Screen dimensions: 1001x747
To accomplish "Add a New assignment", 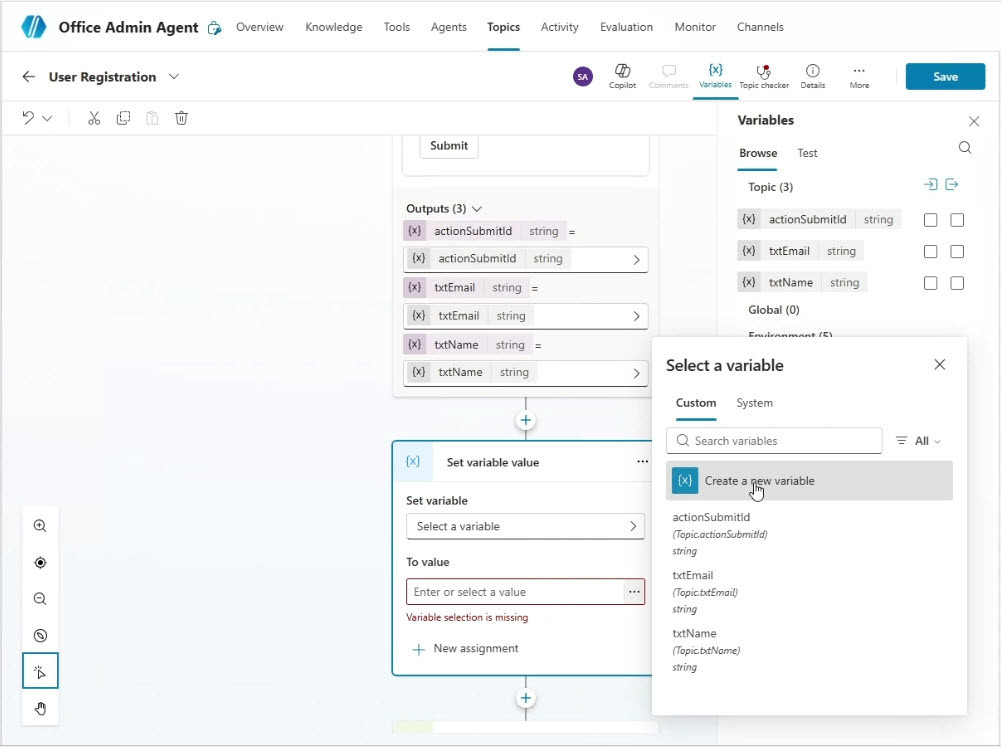I will 465,649.
